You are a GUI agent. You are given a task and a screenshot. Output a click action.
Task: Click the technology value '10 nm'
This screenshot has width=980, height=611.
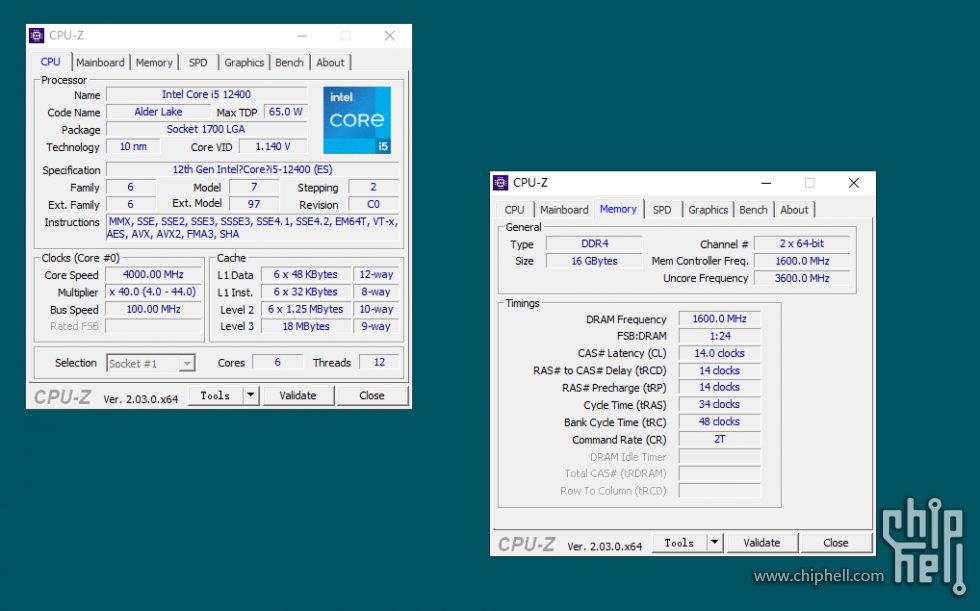133,147
